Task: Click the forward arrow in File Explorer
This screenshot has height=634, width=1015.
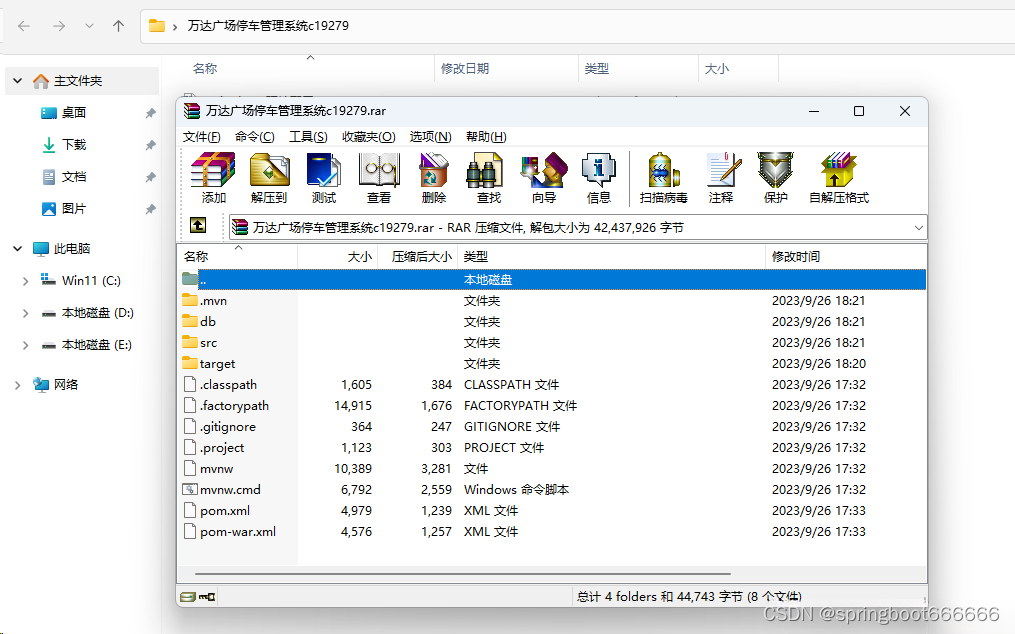Action: pyautogui.click(x=59, y=26)
